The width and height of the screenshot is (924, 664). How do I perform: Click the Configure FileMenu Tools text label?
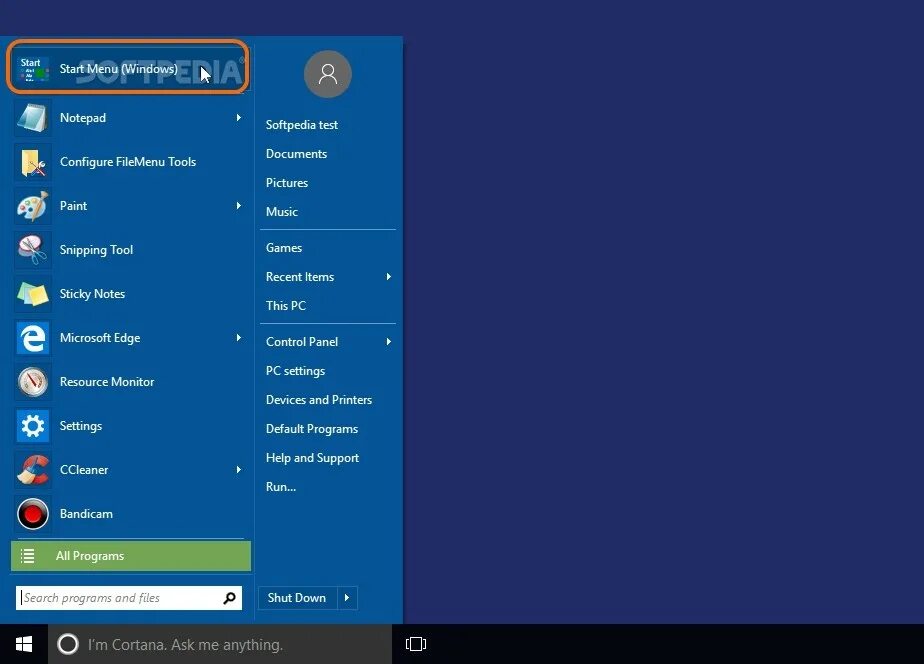128,162
